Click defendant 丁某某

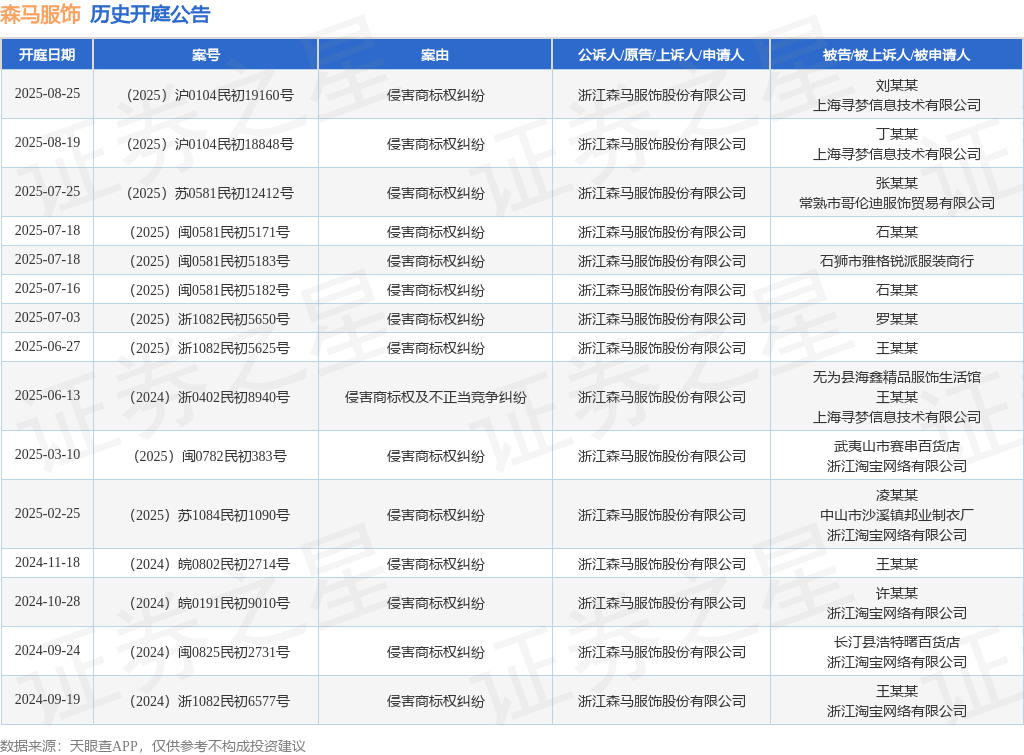coord(897,134)
